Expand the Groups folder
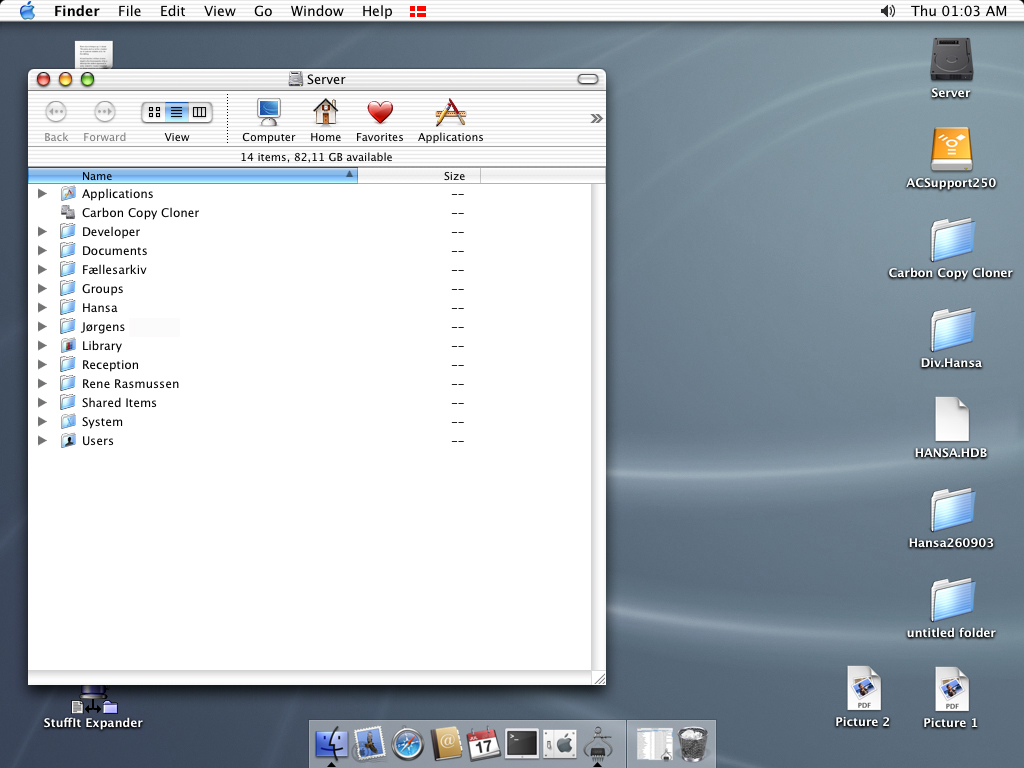Screen dimensions: 1024x768 point(42,288)
